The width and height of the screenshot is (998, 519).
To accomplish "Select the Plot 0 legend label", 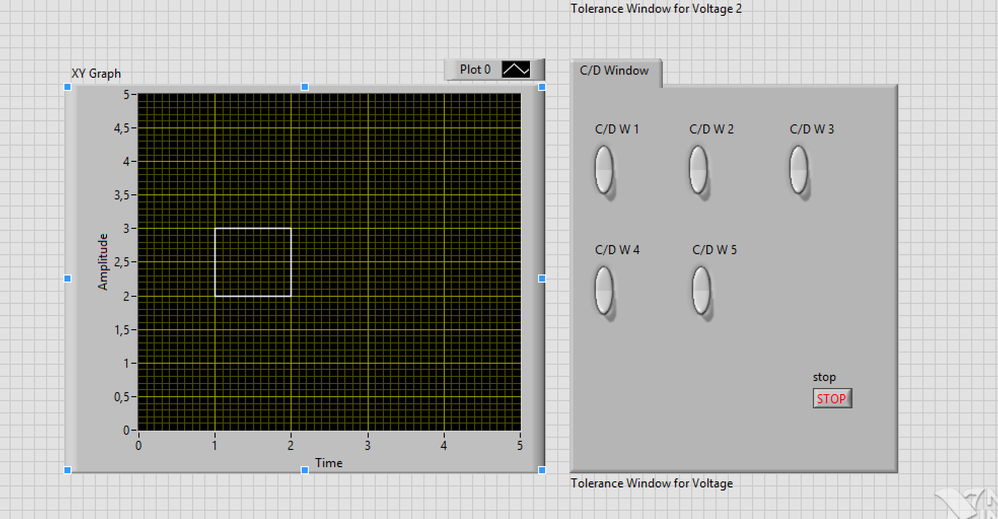I will click(475, 69).
